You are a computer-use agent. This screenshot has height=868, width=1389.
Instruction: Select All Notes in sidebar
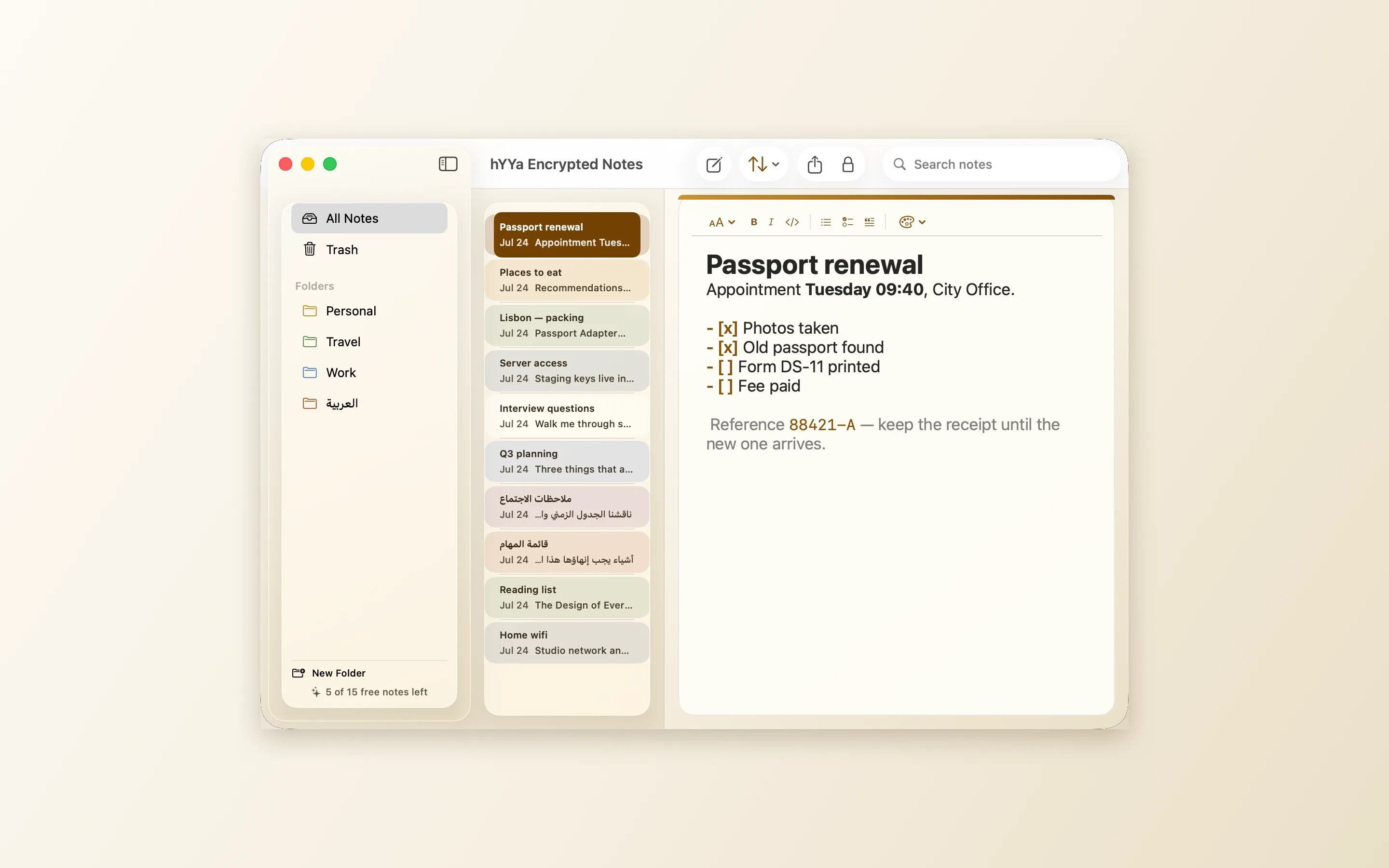click(x=369, y=218)
